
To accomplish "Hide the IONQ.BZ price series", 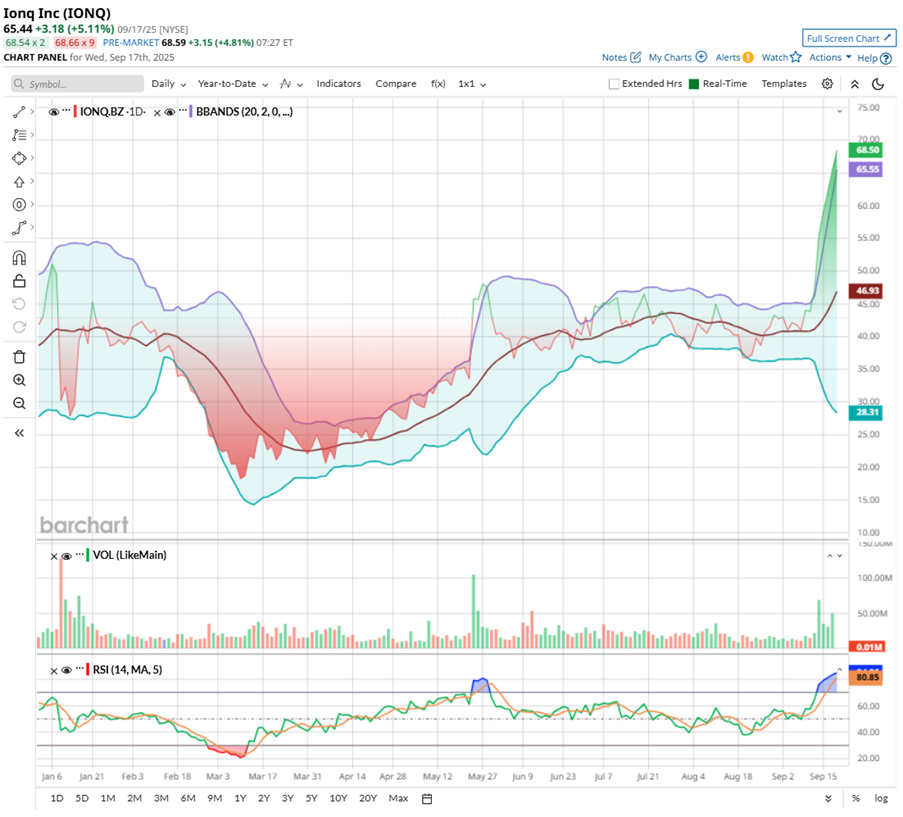I will tap(54, 112).
